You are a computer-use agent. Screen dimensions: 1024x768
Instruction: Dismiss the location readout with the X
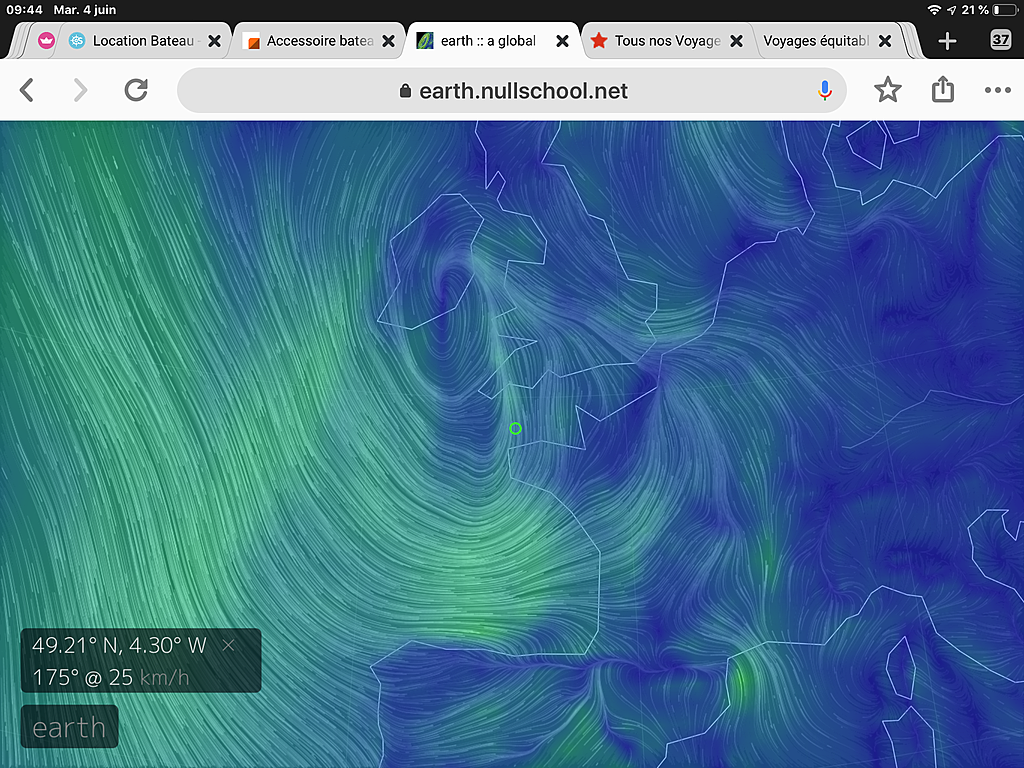coord(228,645)
